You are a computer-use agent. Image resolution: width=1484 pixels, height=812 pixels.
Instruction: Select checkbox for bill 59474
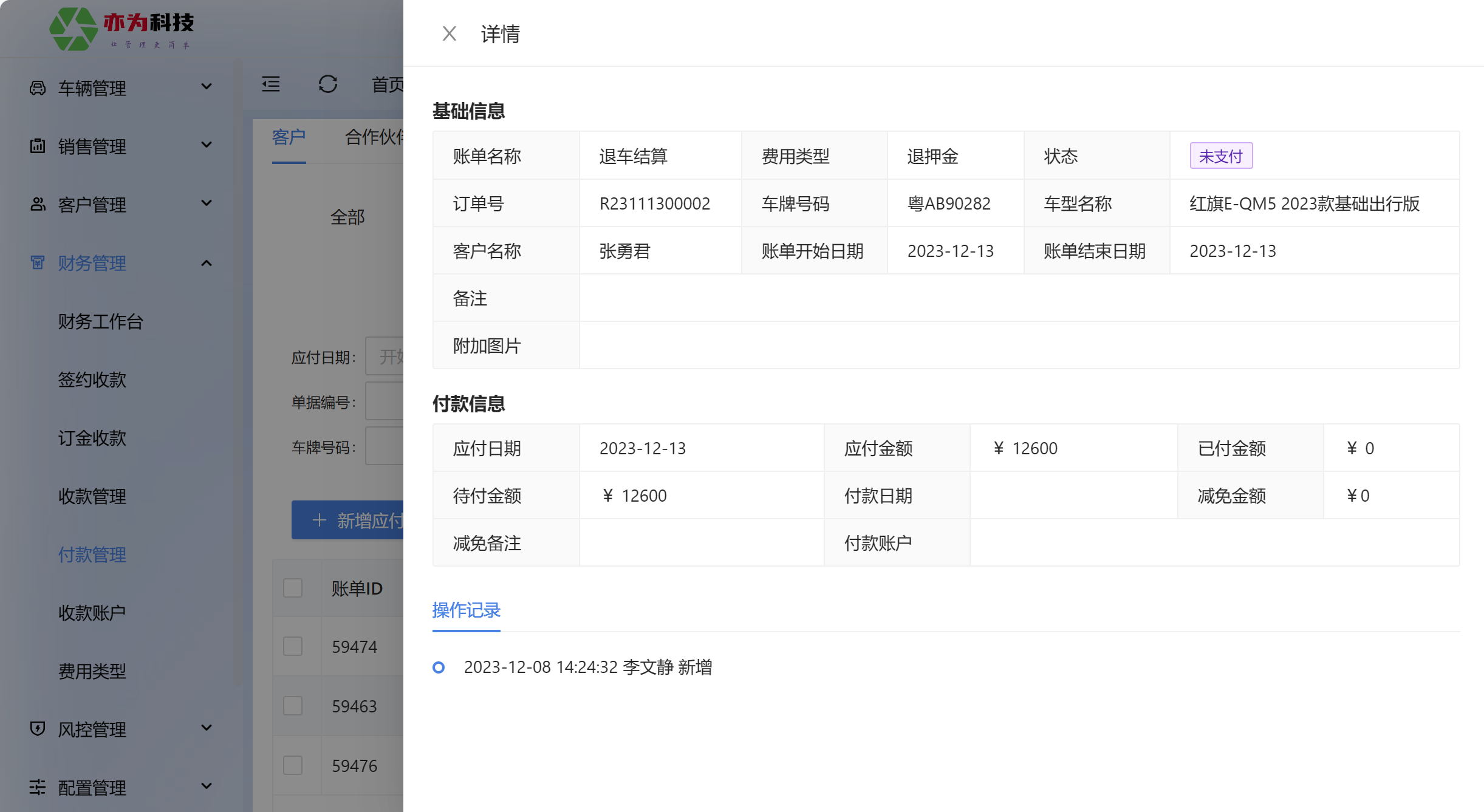click(293, 646)
